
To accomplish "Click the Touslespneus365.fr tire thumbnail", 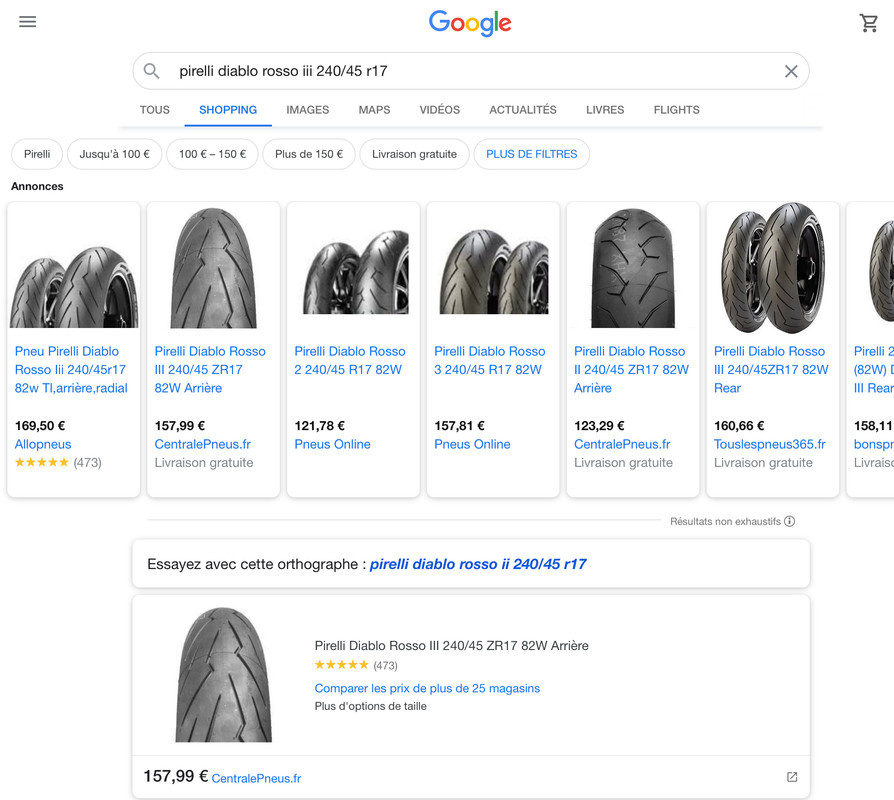I will (x=773, y=268).
